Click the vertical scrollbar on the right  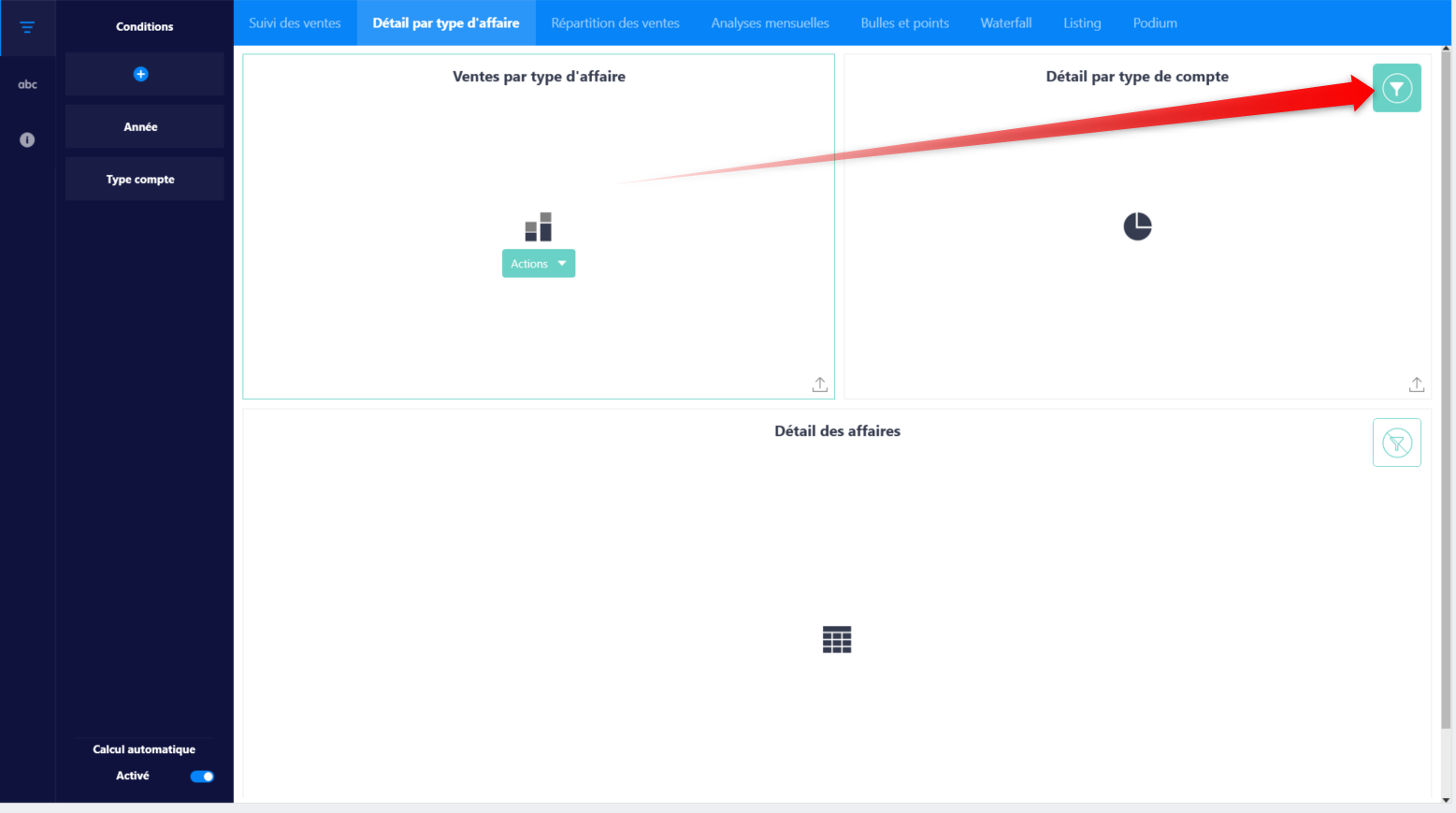(1446, 374)
